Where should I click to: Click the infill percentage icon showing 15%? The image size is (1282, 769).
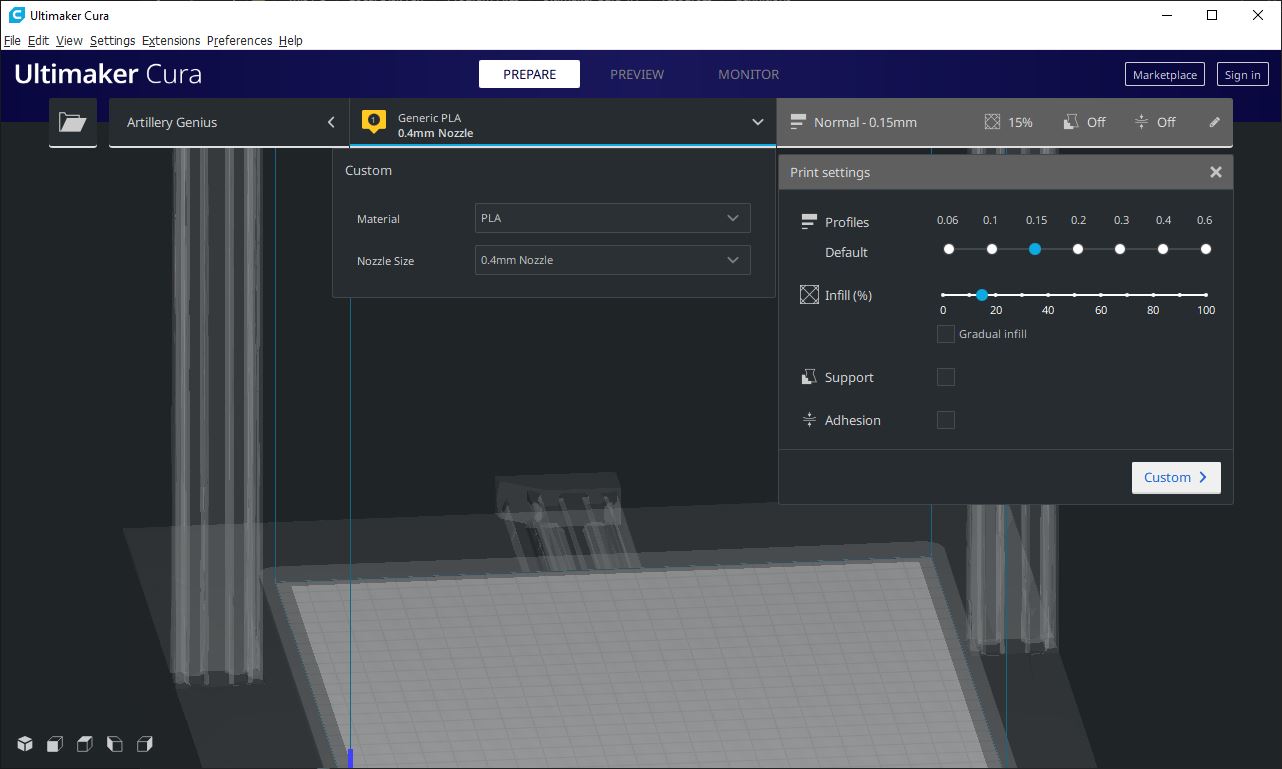point(992,122)
